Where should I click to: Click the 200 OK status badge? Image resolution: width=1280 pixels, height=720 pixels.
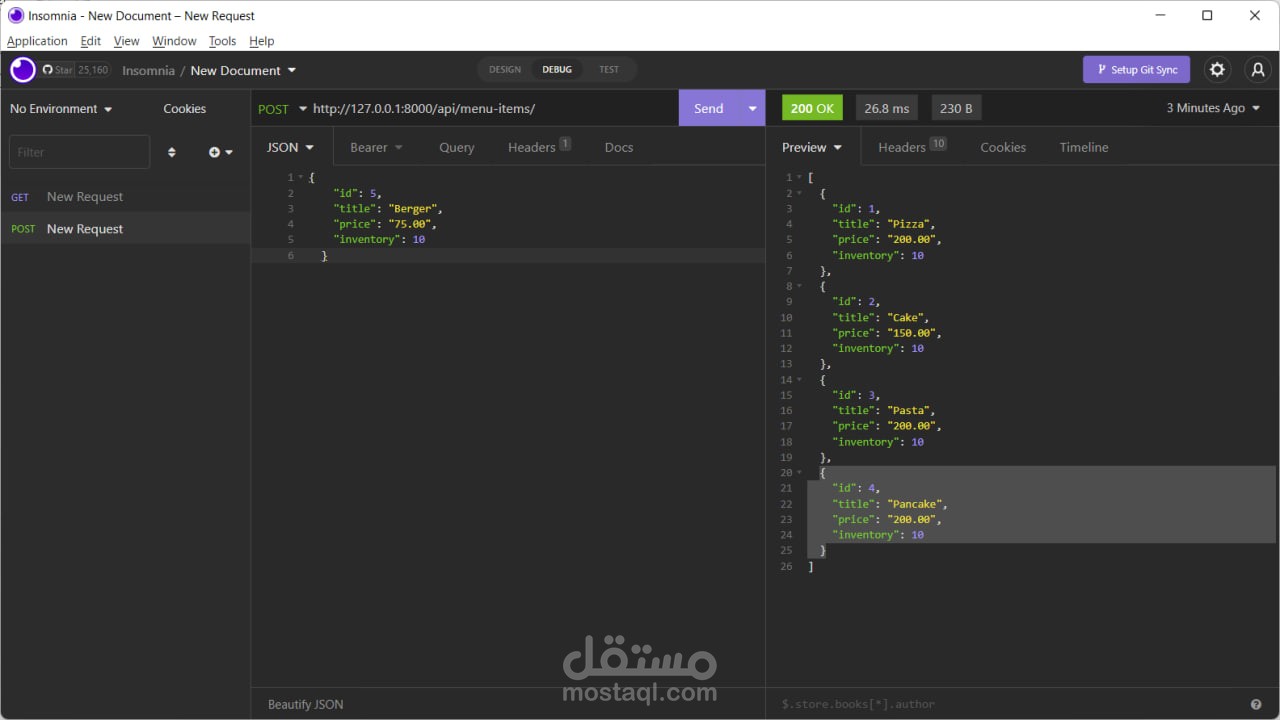pyautogui.click(x=812, y=108)
